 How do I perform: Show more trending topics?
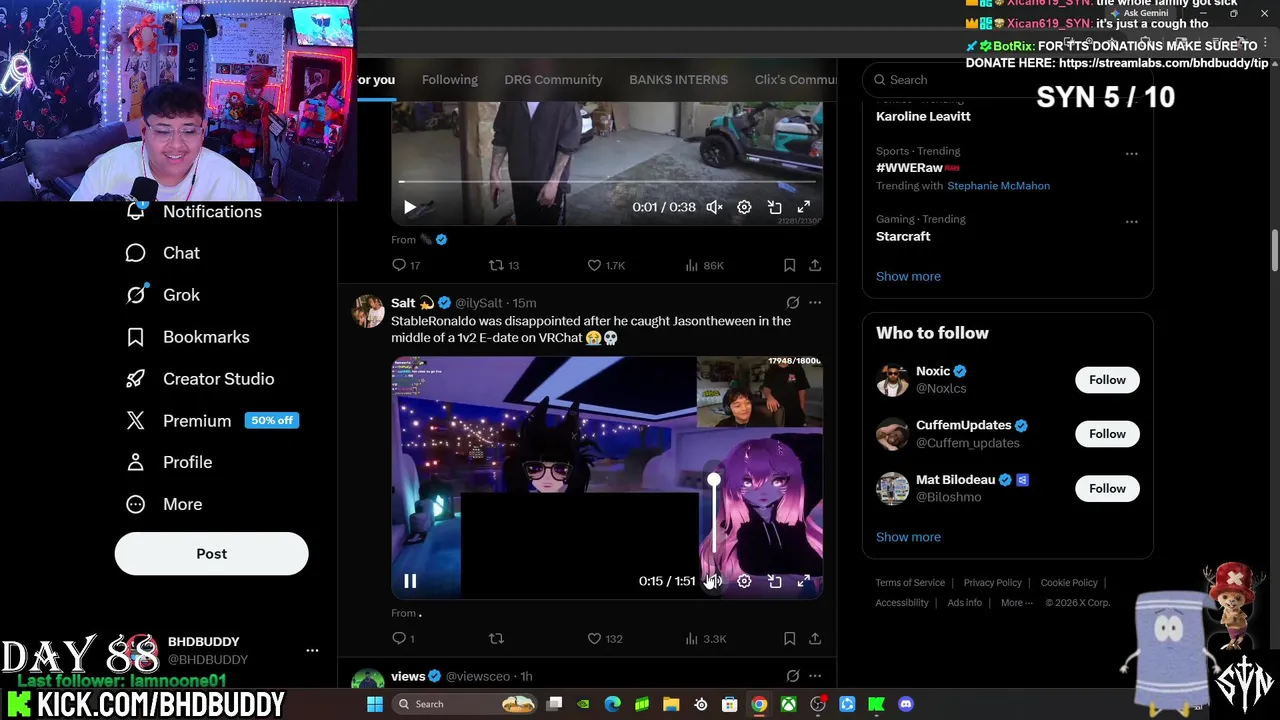[908, 276]
